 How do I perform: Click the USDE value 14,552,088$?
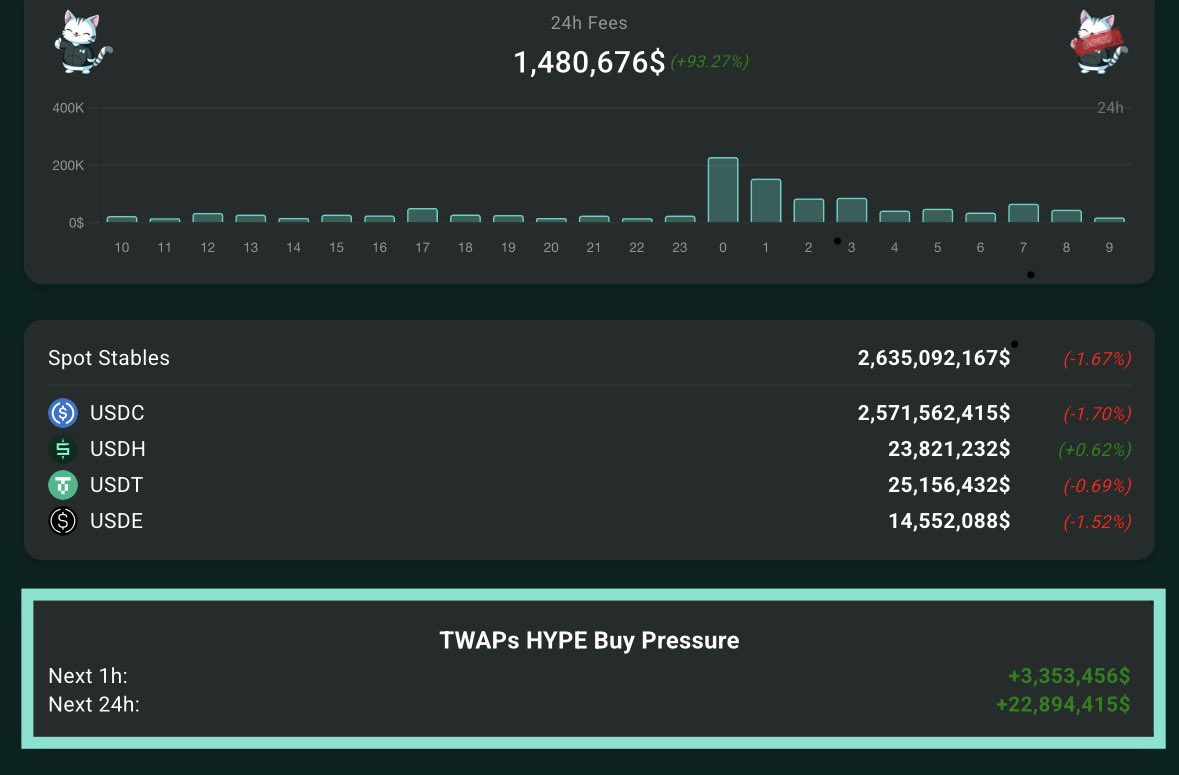(x=949, y=521)
